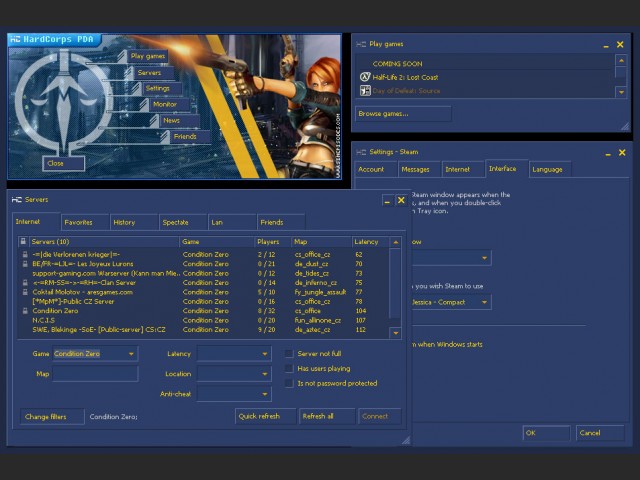The width and height of the screenshot is (640, 480).
Task: Click Half-Life 2: Lost Coast game icon
Action: (x=365, y=77)
